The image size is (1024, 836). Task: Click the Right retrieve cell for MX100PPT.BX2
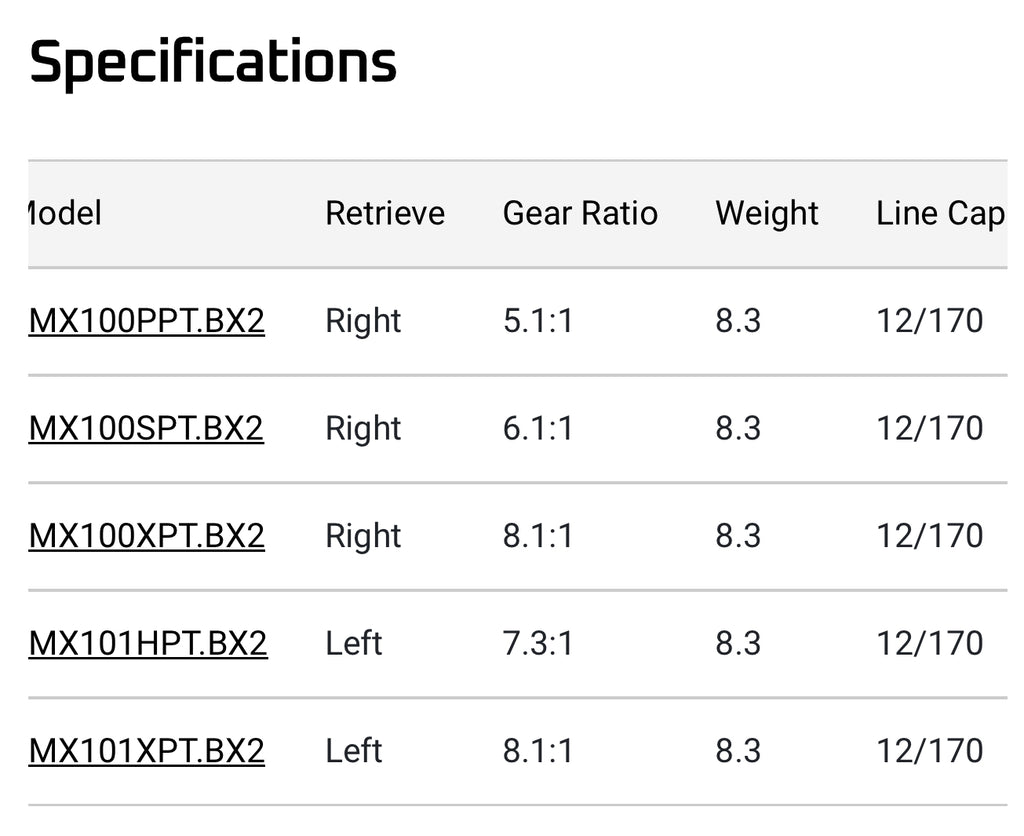point(363,321)
